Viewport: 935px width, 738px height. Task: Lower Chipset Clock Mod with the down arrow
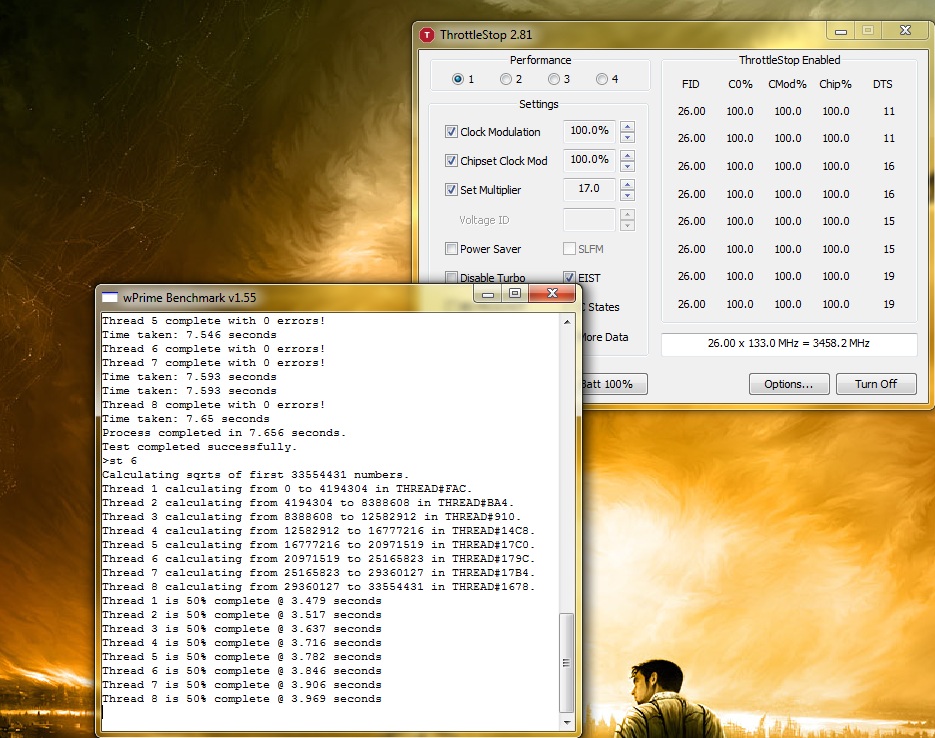coord(627,166)
